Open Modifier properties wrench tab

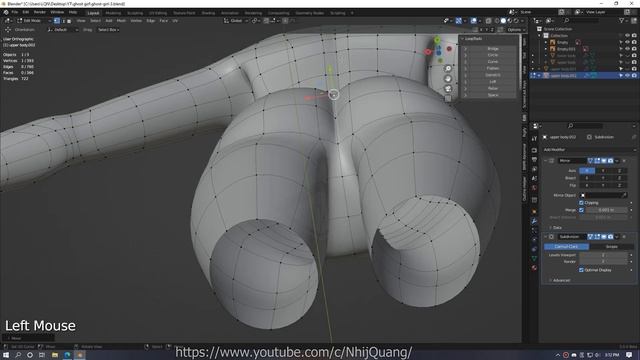[534, 221]
